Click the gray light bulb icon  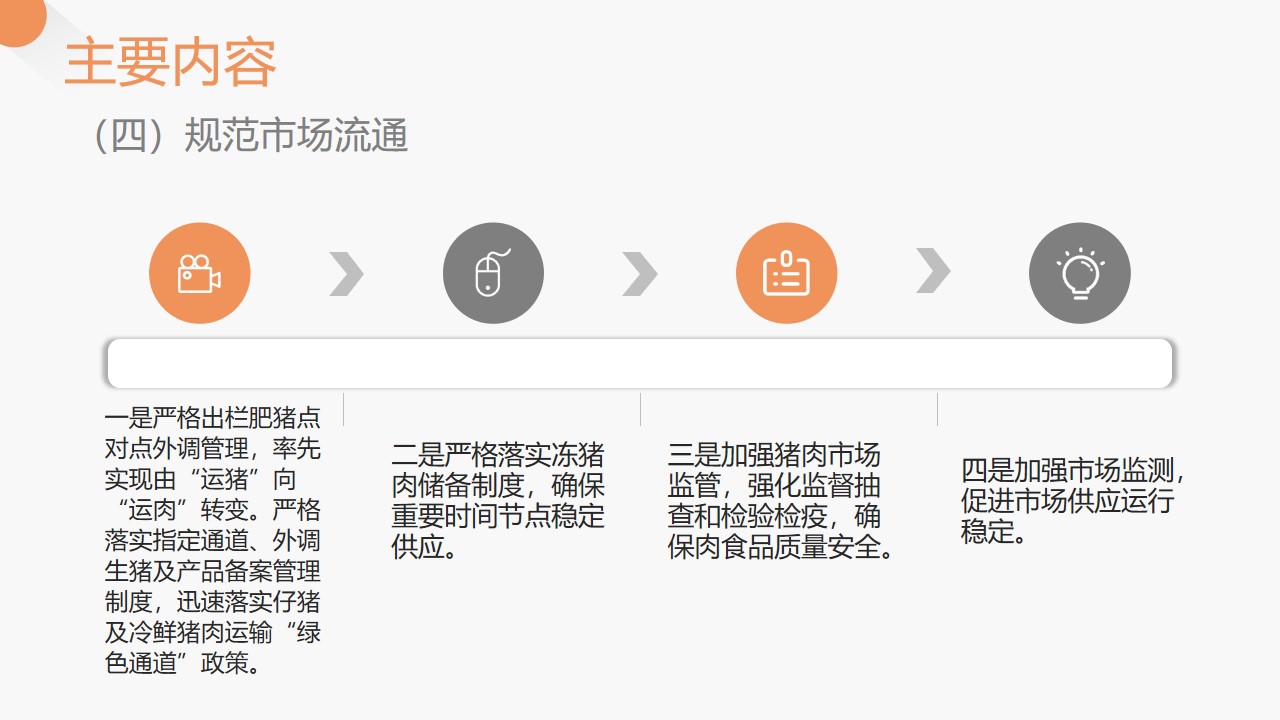(1080, 273)
